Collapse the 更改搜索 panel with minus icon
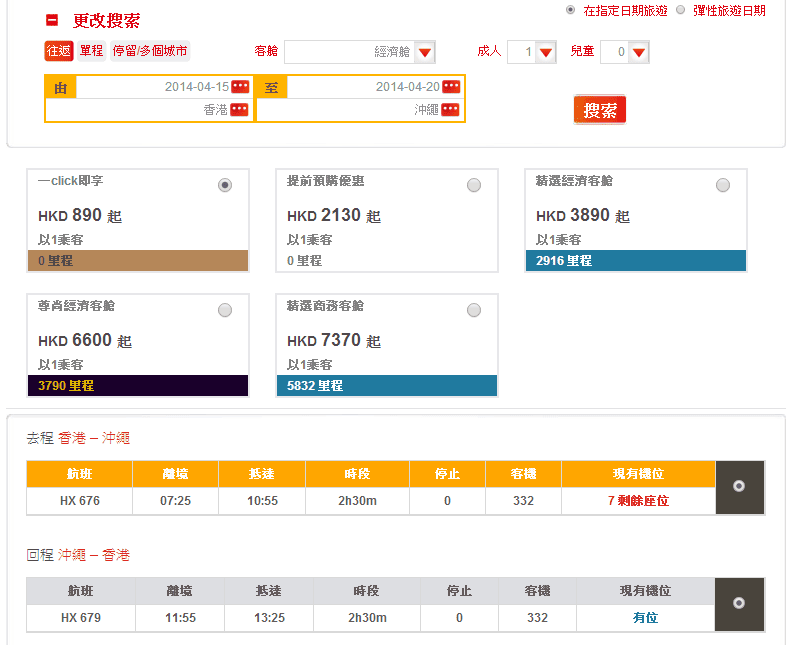 click(x=52, y=20)
